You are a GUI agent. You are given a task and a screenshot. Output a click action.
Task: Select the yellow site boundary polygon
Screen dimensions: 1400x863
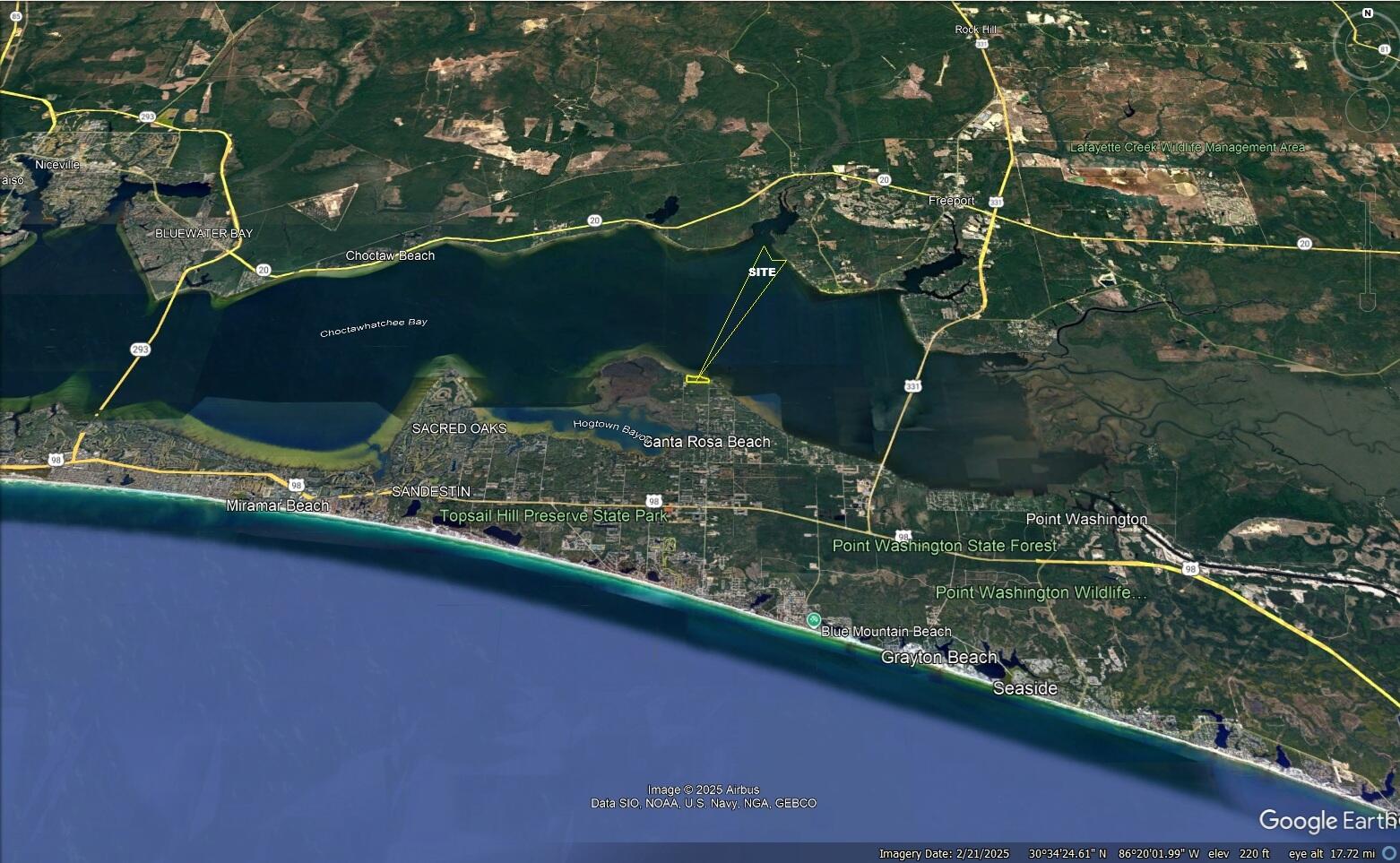coord(697,380)
